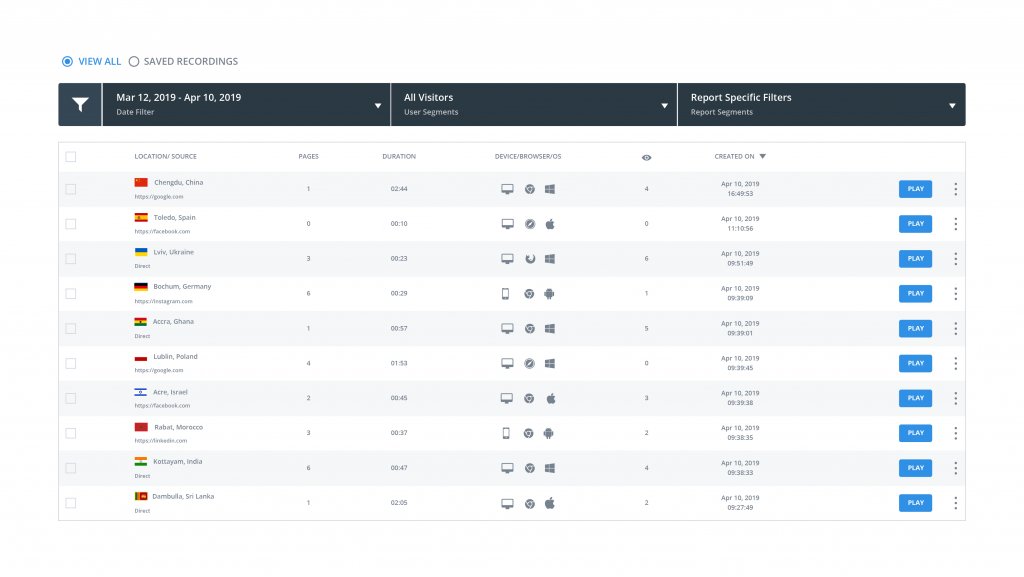Tick the checkbox for Lublin, Poland row

71,364
